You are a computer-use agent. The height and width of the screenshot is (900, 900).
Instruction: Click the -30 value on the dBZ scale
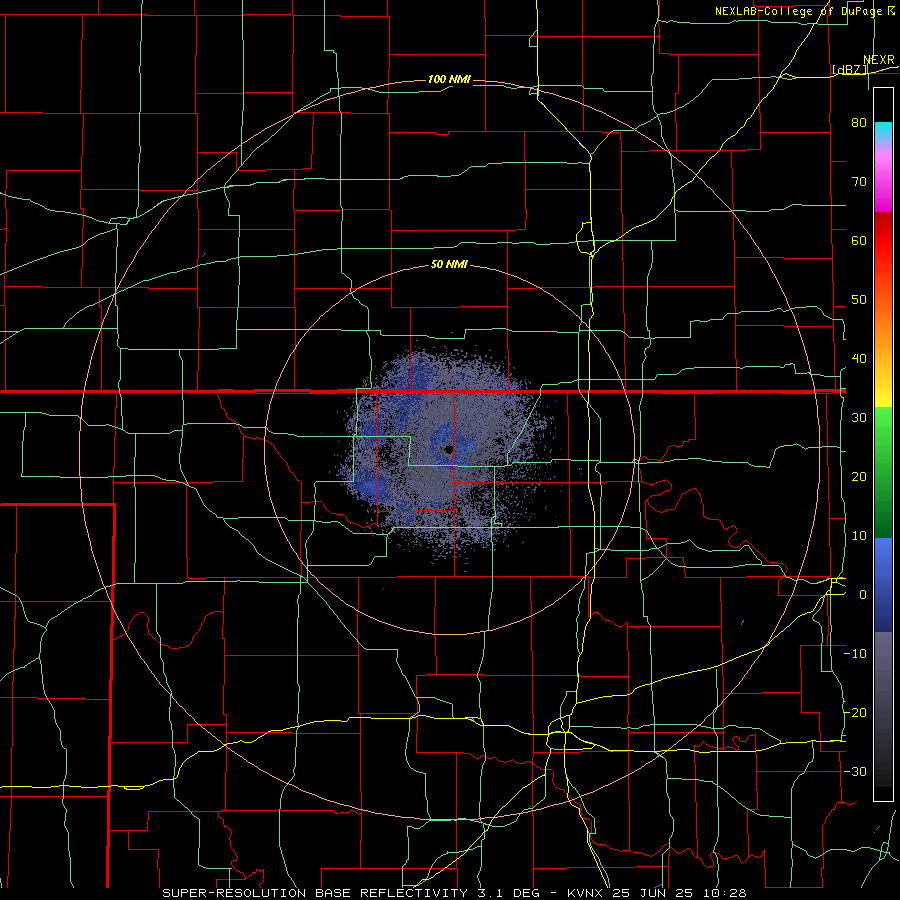pyautogui.click(x=855, y=772)
